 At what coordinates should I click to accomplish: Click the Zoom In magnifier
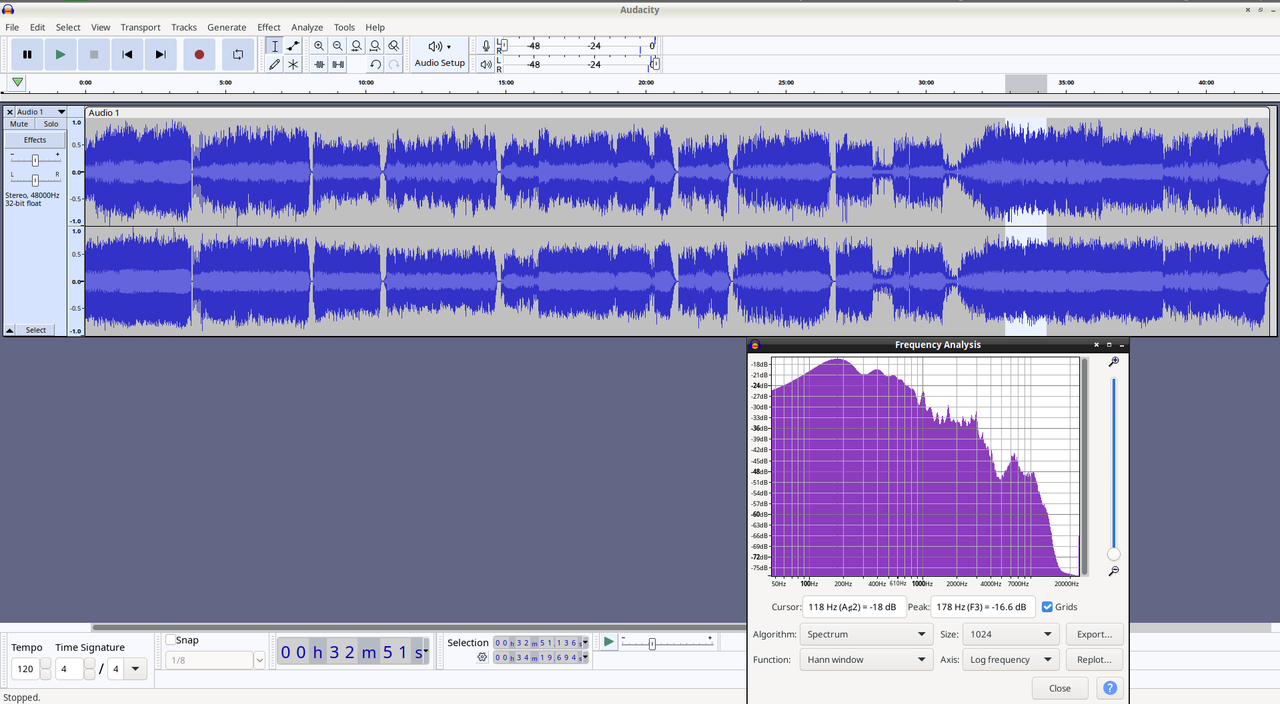[319, 46]
